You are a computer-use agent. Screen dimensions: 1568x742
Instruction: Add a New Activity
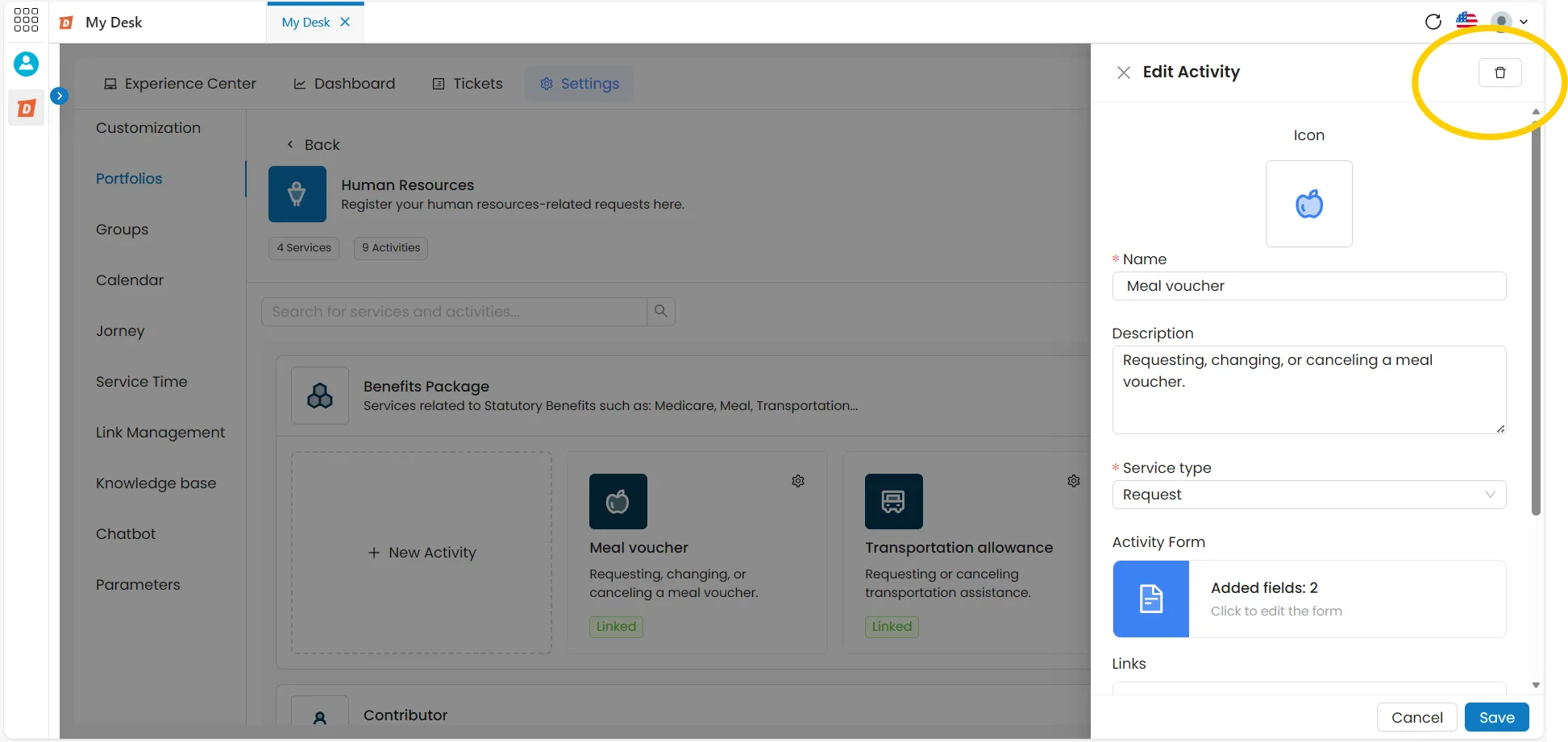coord(422,553)
